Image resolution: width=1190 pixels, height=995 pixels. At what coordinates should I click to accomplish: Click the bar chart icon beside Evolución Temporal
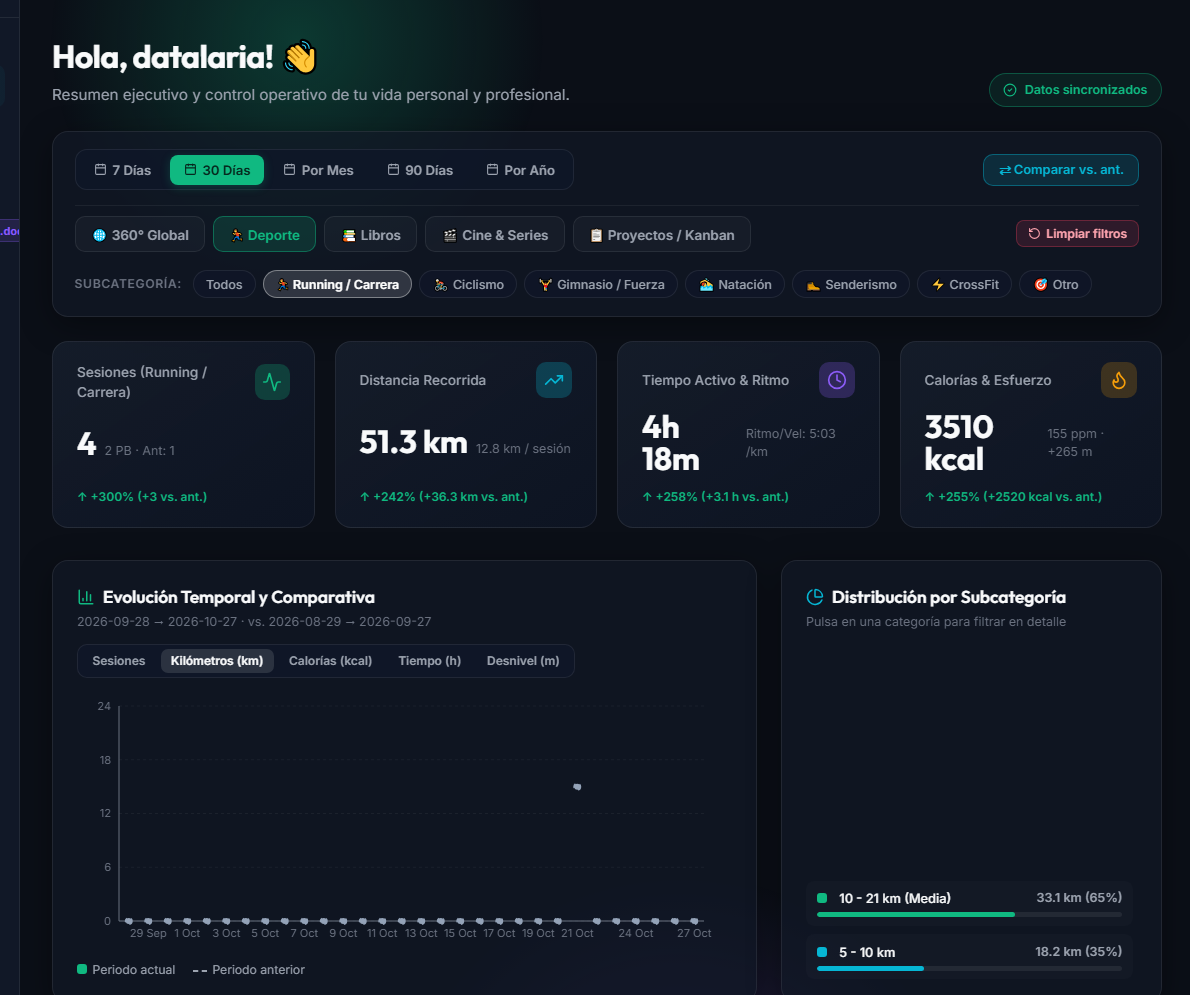(x=86, y=597)
